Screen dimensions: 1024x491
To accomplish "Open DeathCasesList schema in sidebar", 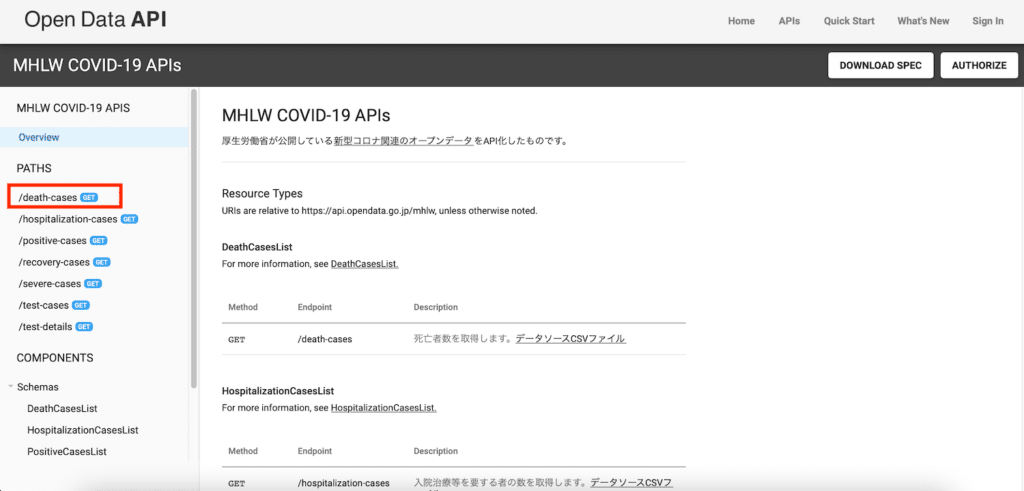I will 62,408.
